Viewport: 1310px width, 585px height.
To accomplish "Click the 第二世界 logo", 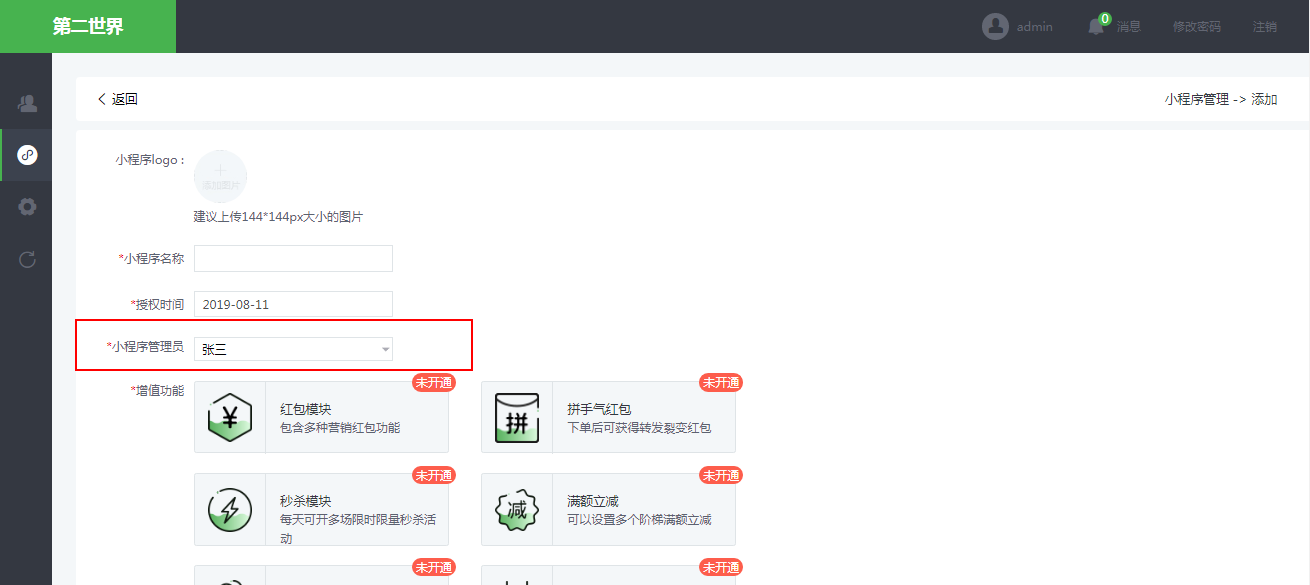I will 88,26.
